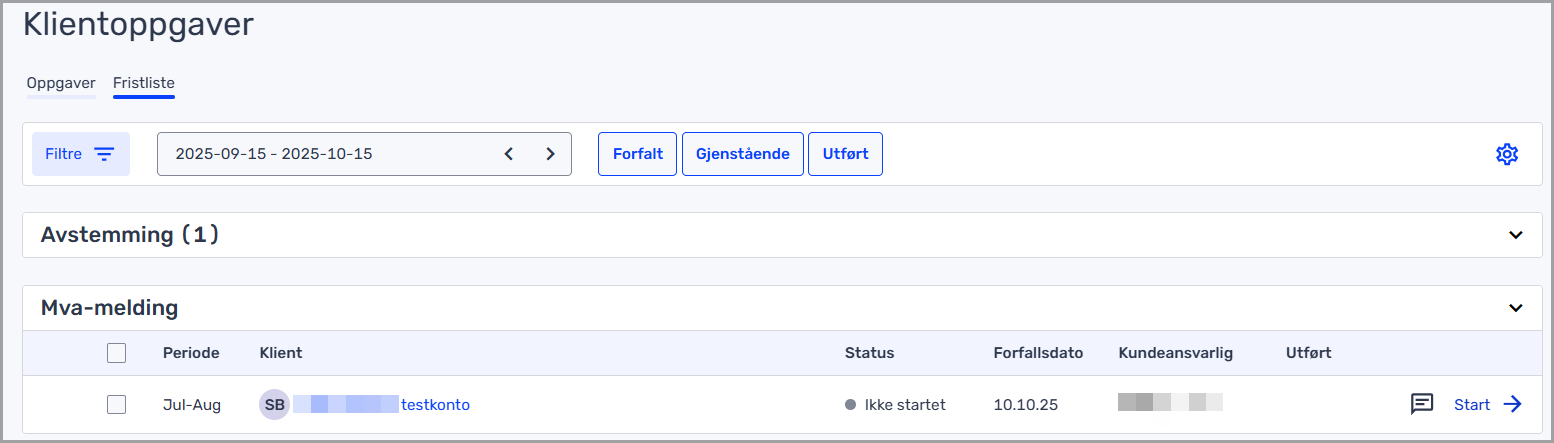This screenshot has height=443, width=1554.
Task: Collapse the Mva-melding section chevron
Action: pyautogui.click(x=1516, y=308)
